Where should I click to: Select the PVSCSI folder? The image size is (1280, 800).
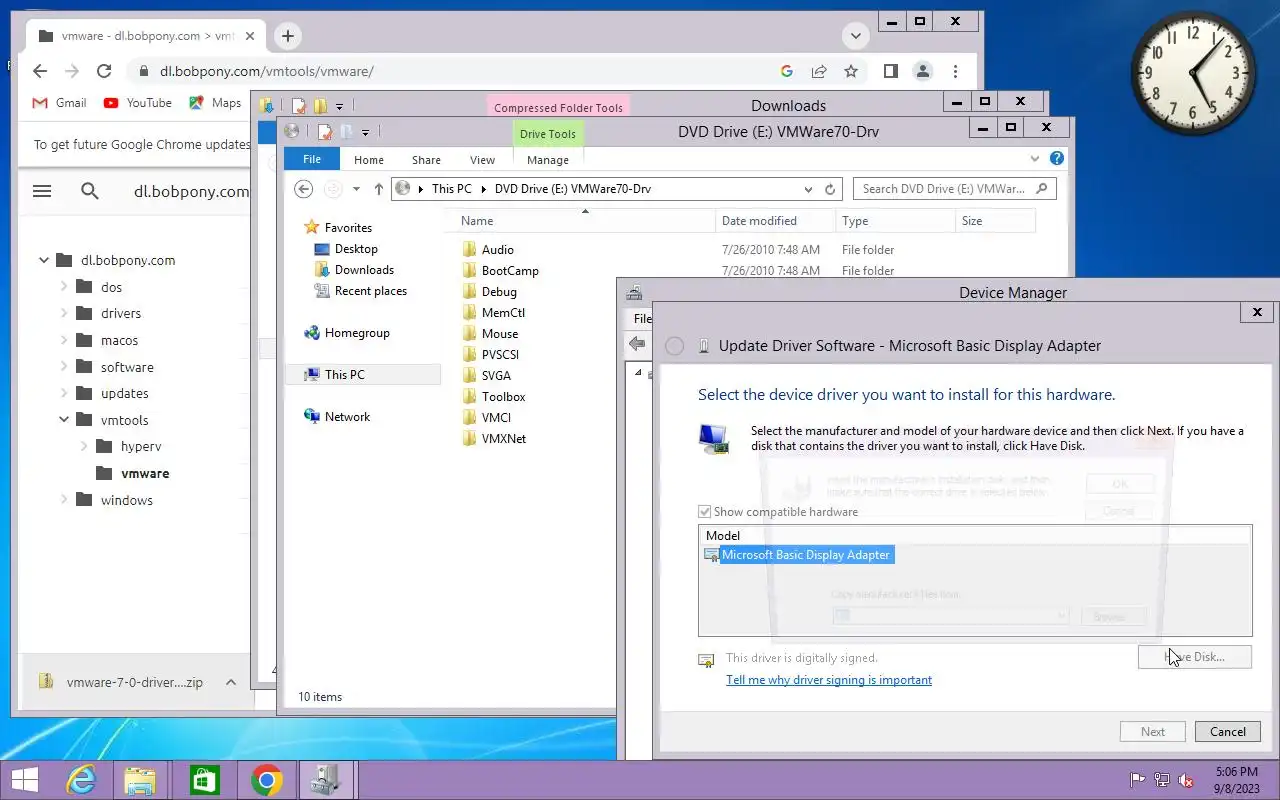(500, 355)
